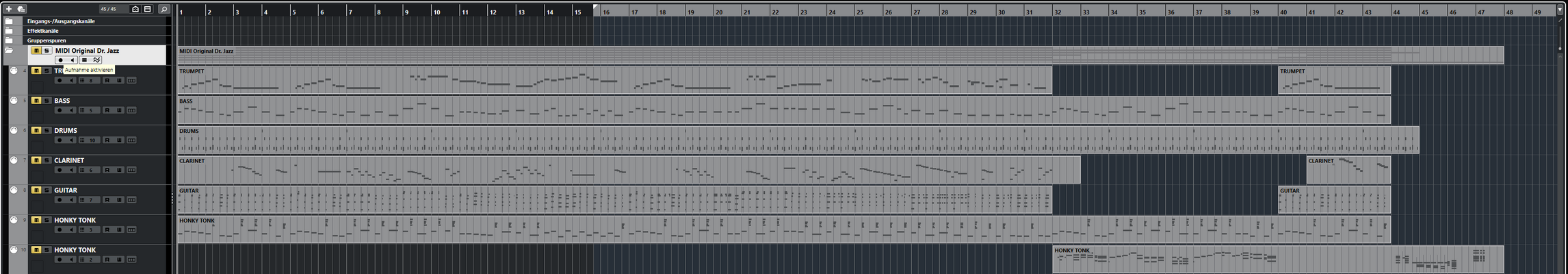Viewport: 1568px width, 274px height.
Task: Open DRUMS MIDI channel 10 selector
Action: (90, 140)
